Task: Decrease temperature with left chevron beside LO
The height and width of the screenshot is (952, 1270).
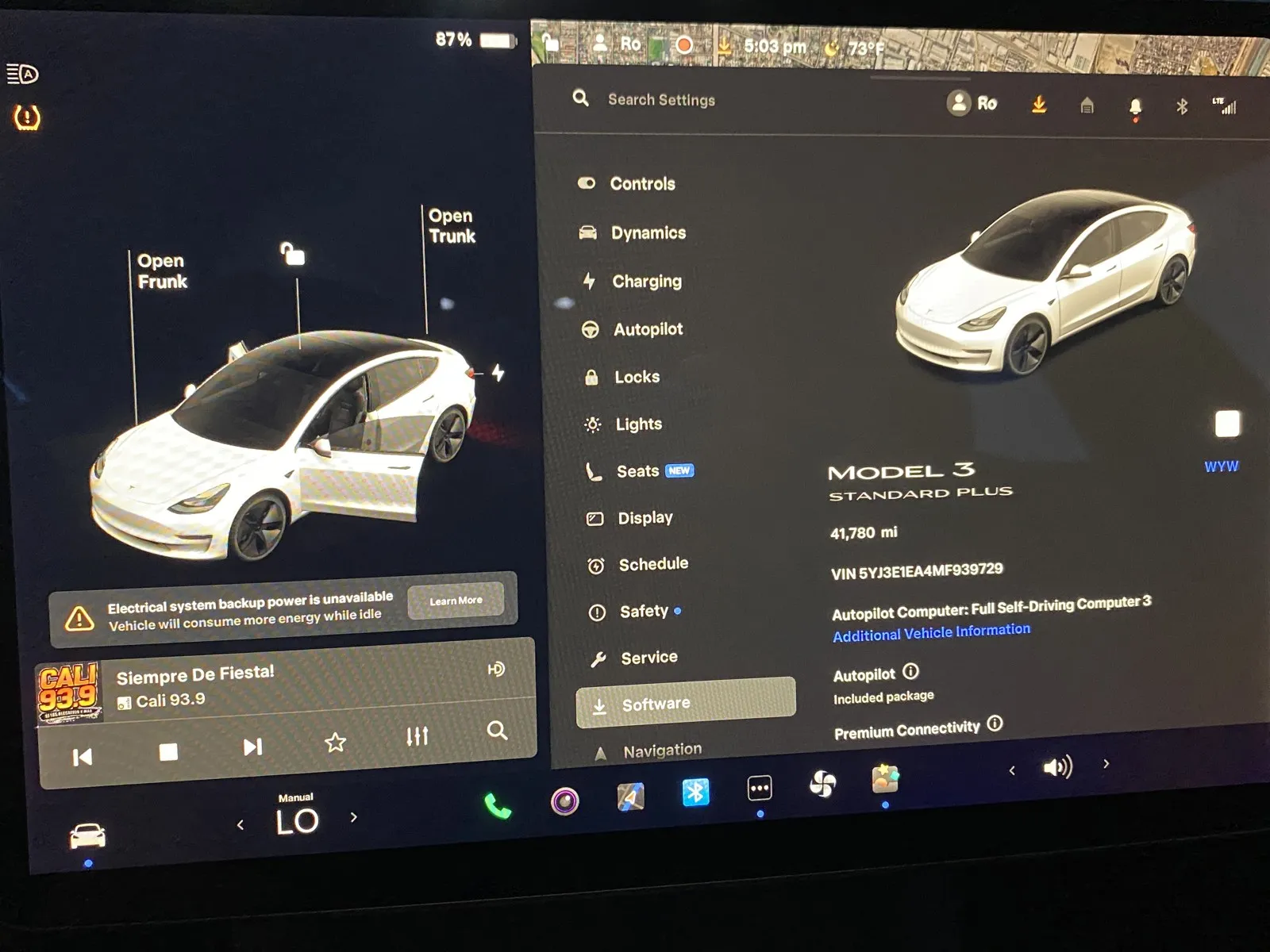Action: click(x=241, y=825)
